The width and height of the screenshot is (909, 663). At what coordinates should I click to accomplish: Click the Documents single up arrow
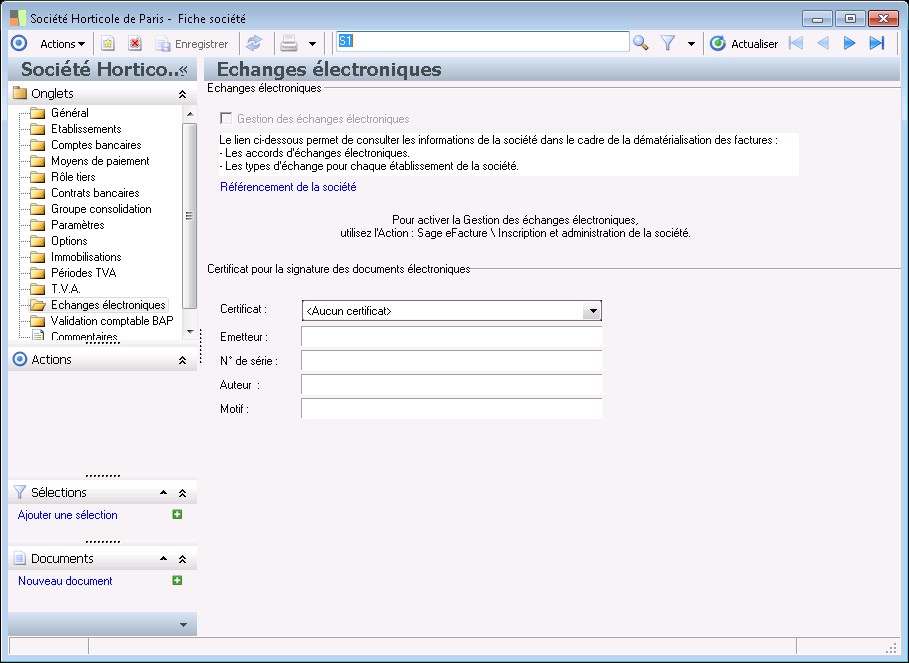[163, 559]
